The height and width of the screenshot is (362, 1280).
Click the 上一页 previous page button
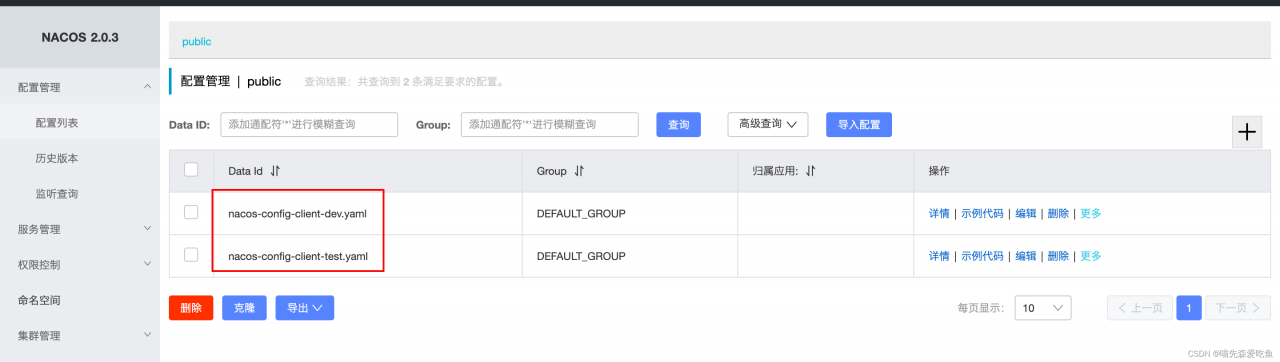pos(1140,308)
